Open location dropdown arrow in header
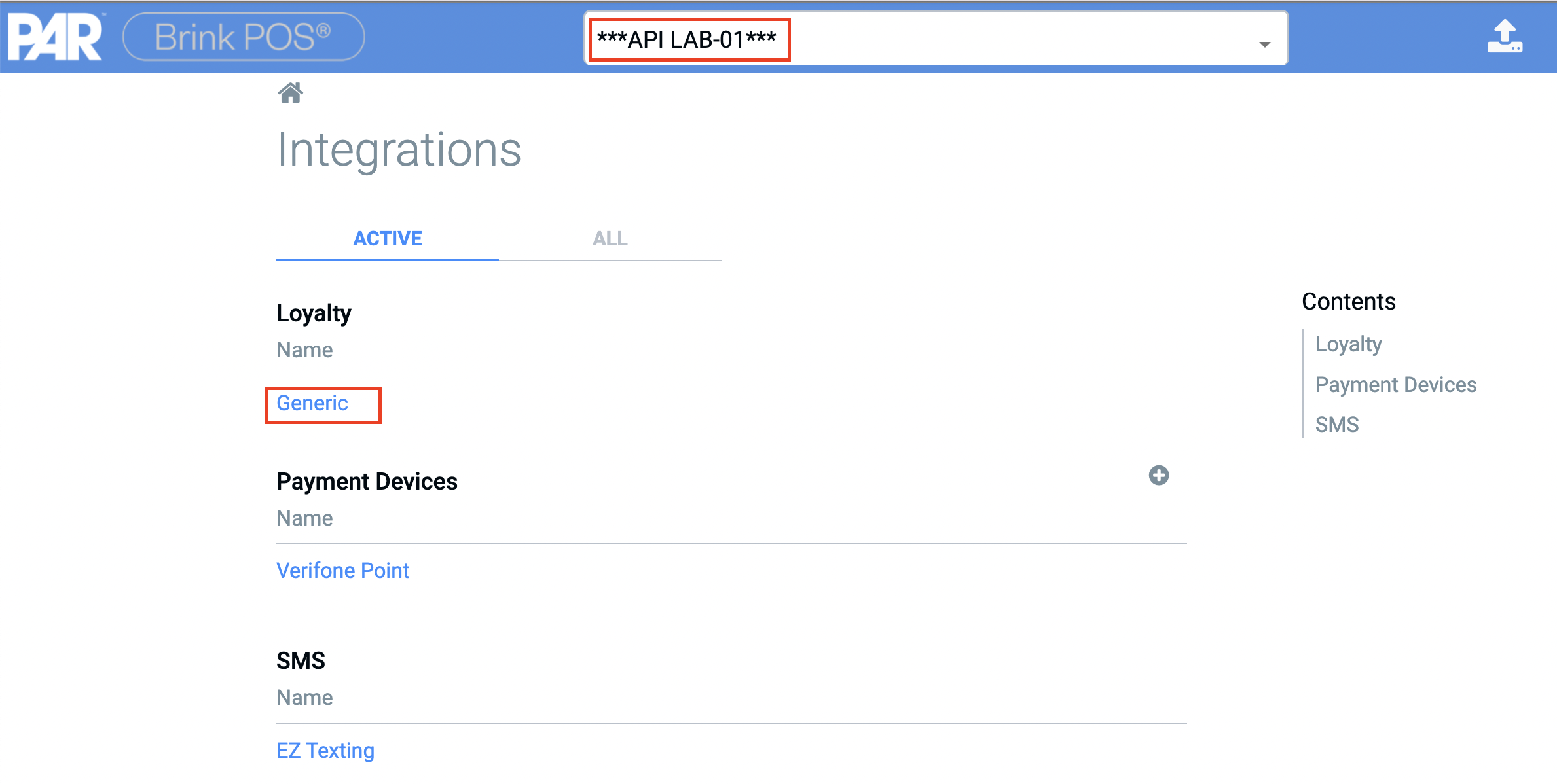Viewport: 1557px width, 784px height. (1264, 44)
